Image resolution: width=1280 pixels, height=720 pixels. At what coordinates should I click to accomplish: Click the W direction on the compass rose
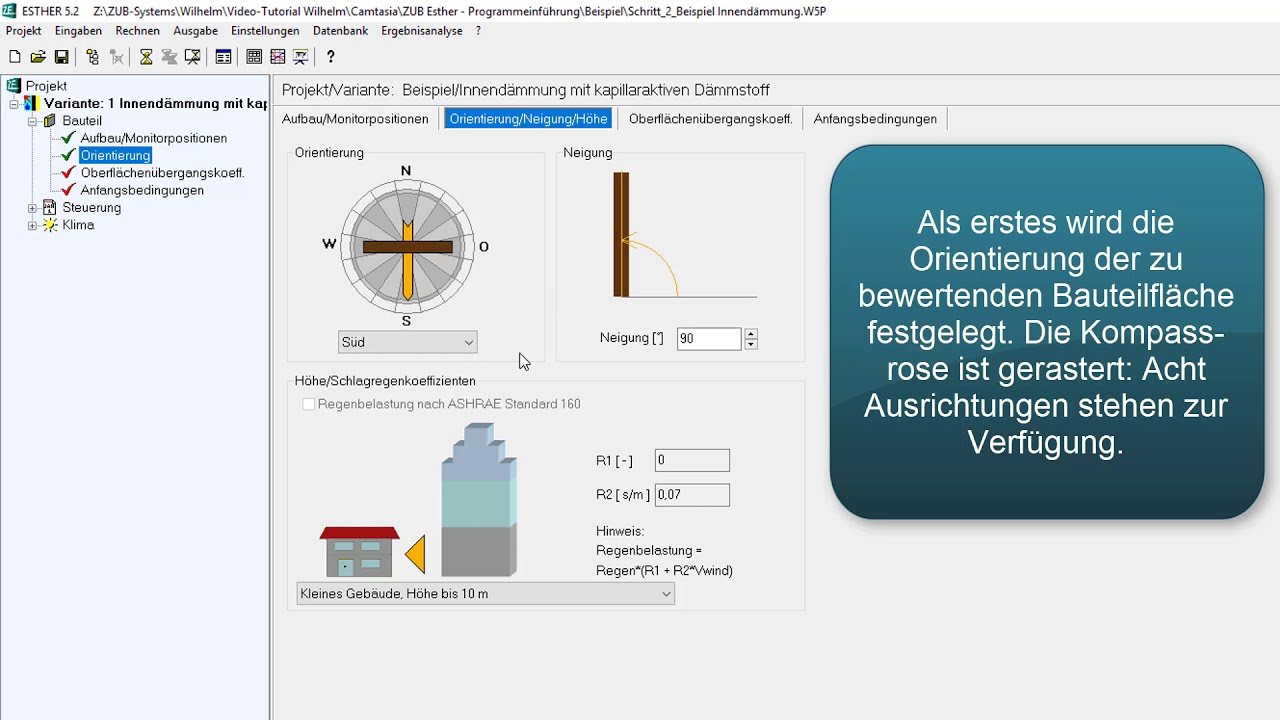(x=329, y=244)
